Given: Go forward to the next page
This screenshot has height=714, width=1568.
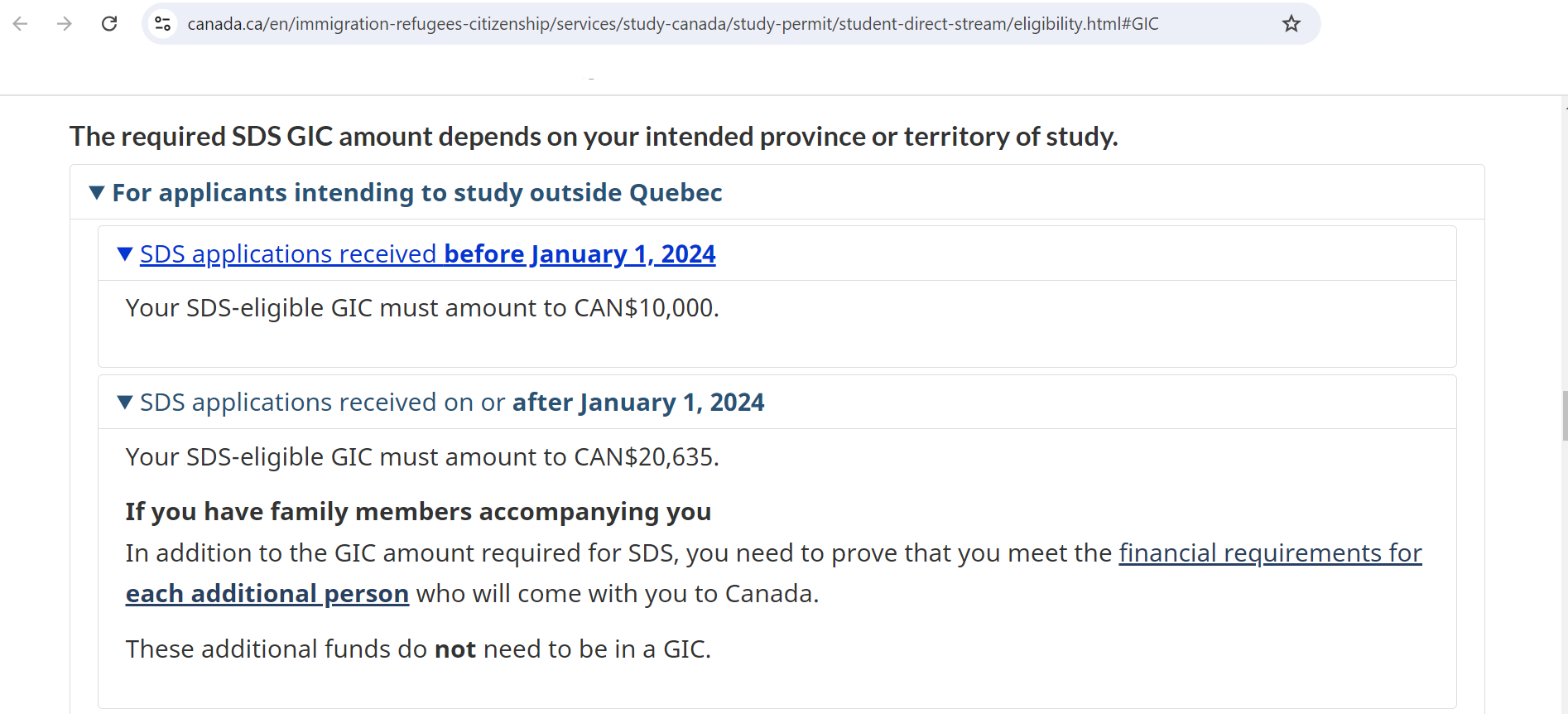Looking at the screenshot, I should pyautogui.click(x=64, y=23).
